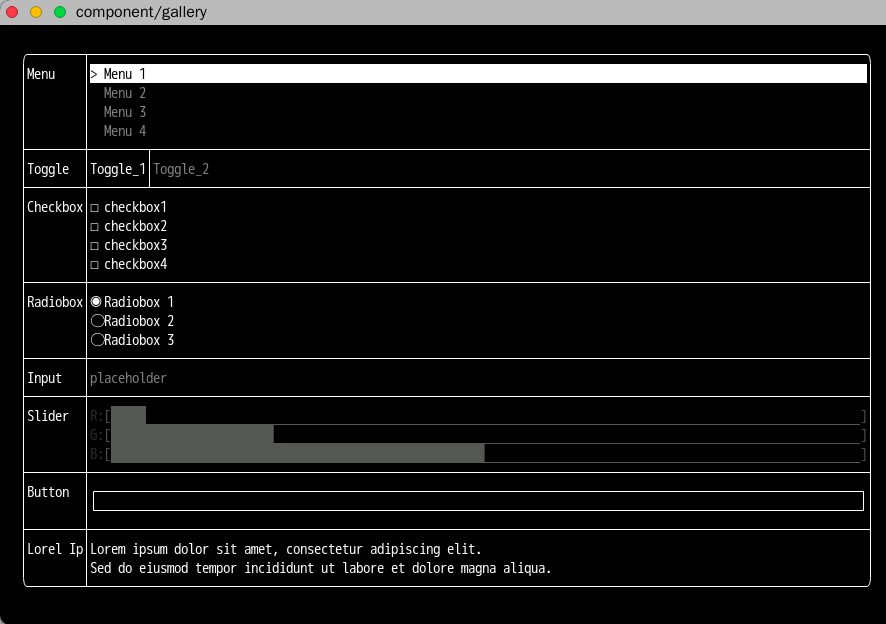Pick the Menu 3 entry
886x624 pixels.
coord(125,112)
